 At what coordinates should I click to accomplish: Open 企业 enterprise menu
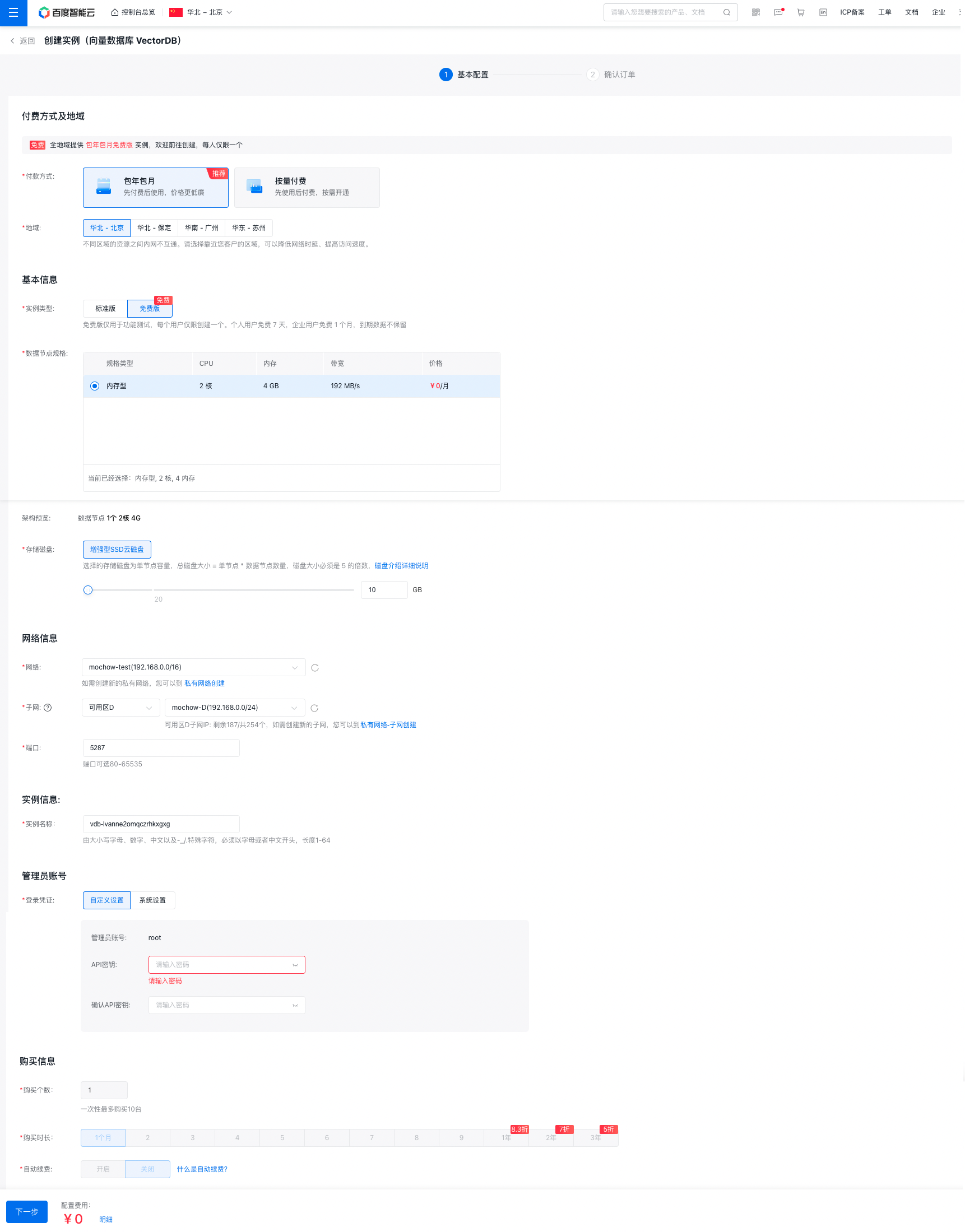pyautogui.click(x=939, y=12)
